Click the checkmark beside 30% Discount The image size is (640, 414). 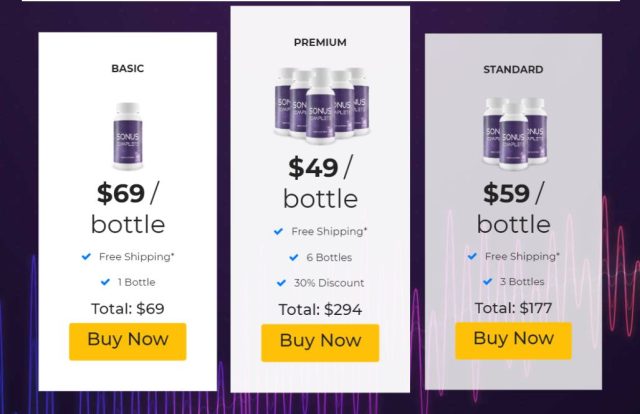(281, 283)
